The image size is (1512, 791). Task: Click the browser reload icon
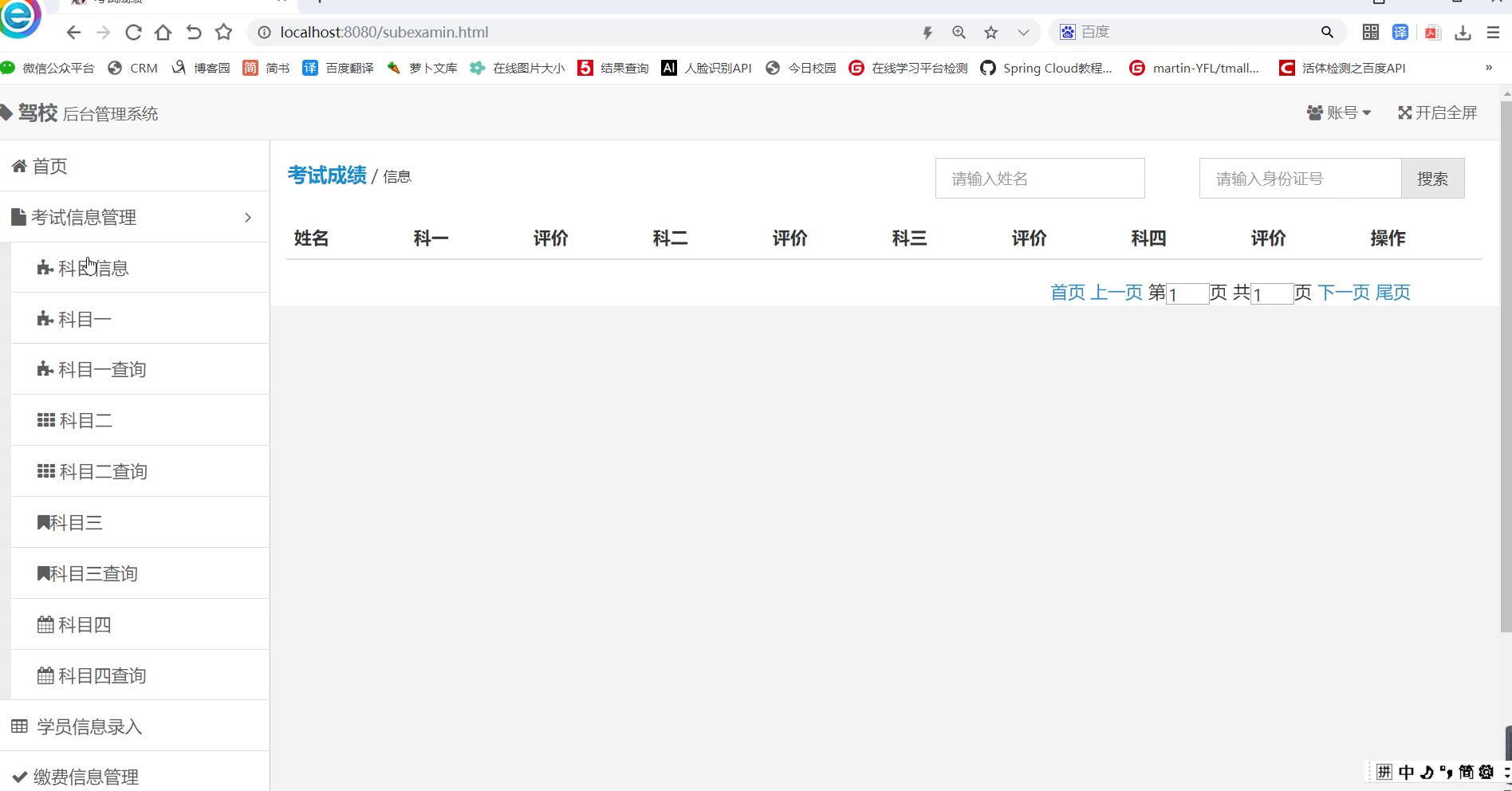[133, 33]
